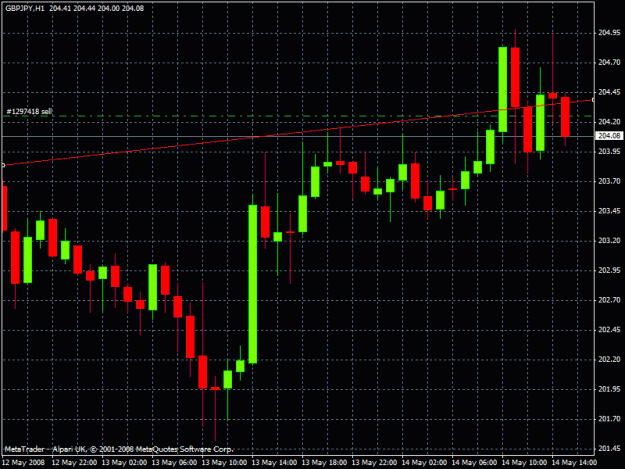Click the '#1297418 sell' order label
The image size is (625, 469).
tap(29, 112)
